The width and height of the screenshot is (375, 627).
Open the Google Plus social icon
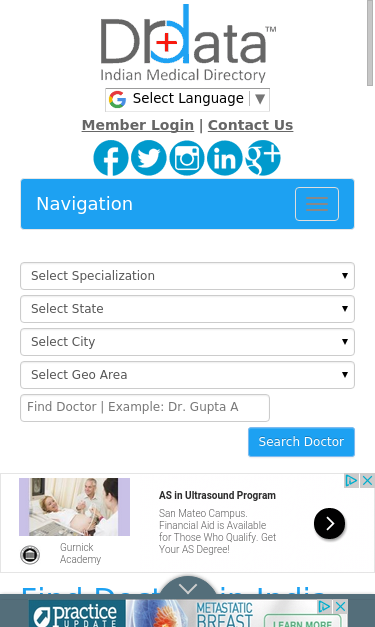263,158
